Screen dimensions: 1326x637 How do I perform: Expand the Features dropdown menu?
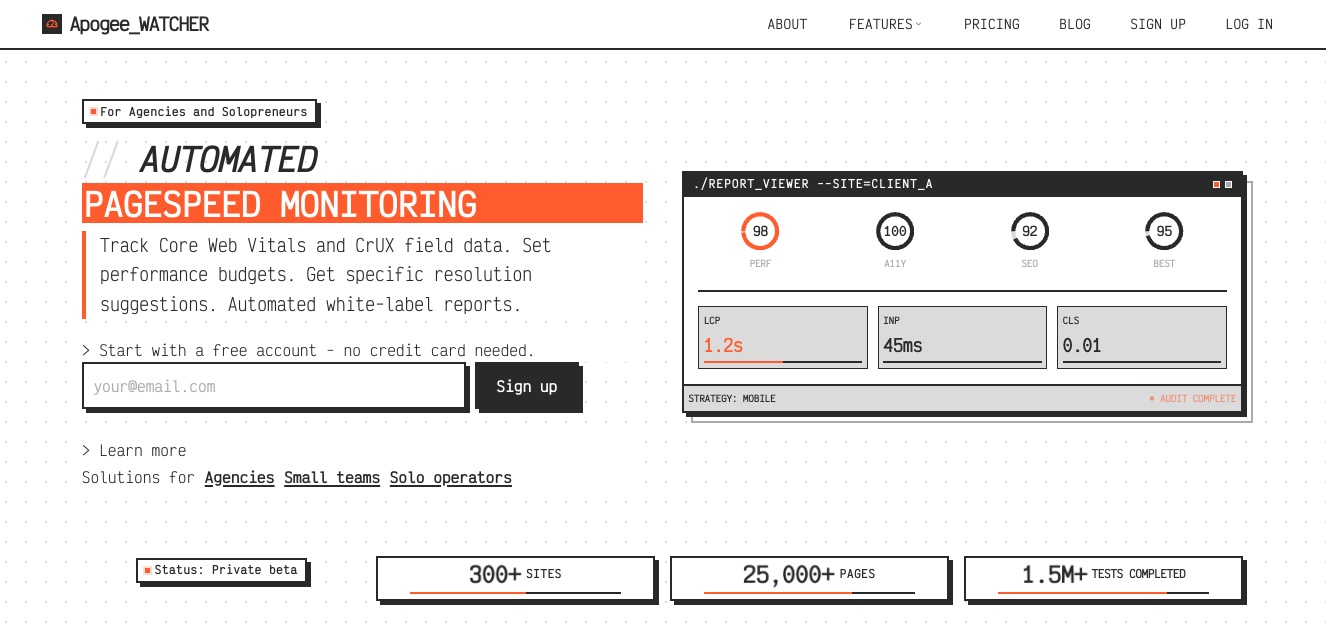(x=885, y=24)
